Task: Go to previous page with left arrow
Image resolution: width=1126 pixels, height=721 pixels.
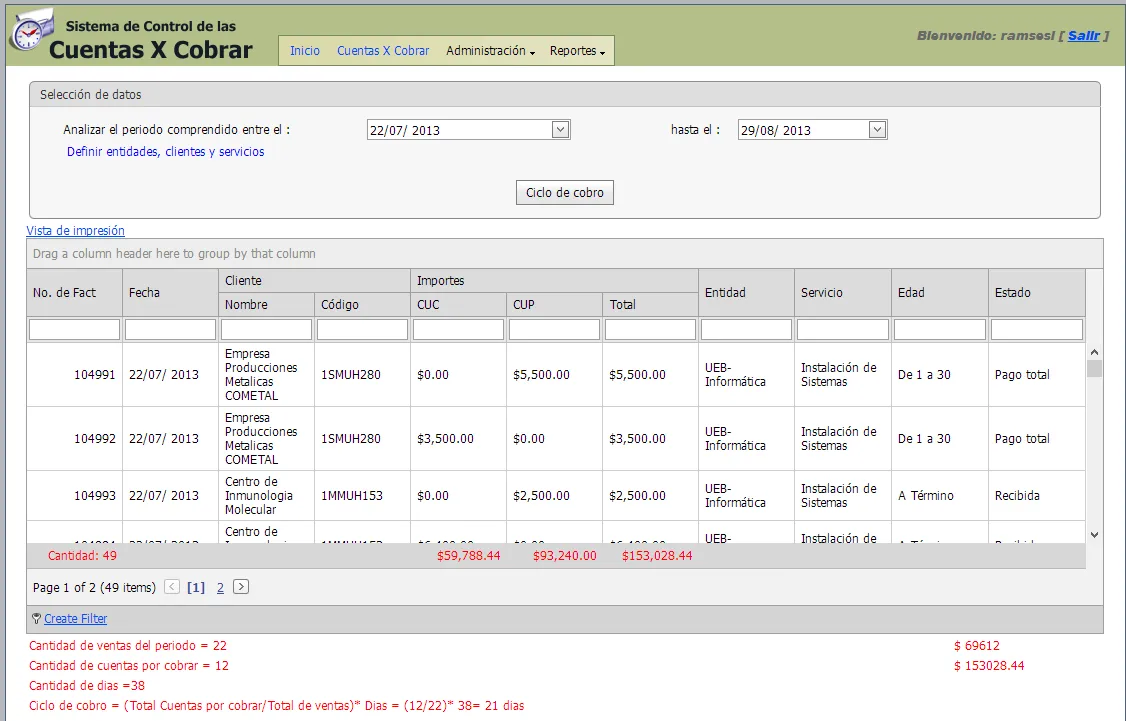Action: pos(172,587)
